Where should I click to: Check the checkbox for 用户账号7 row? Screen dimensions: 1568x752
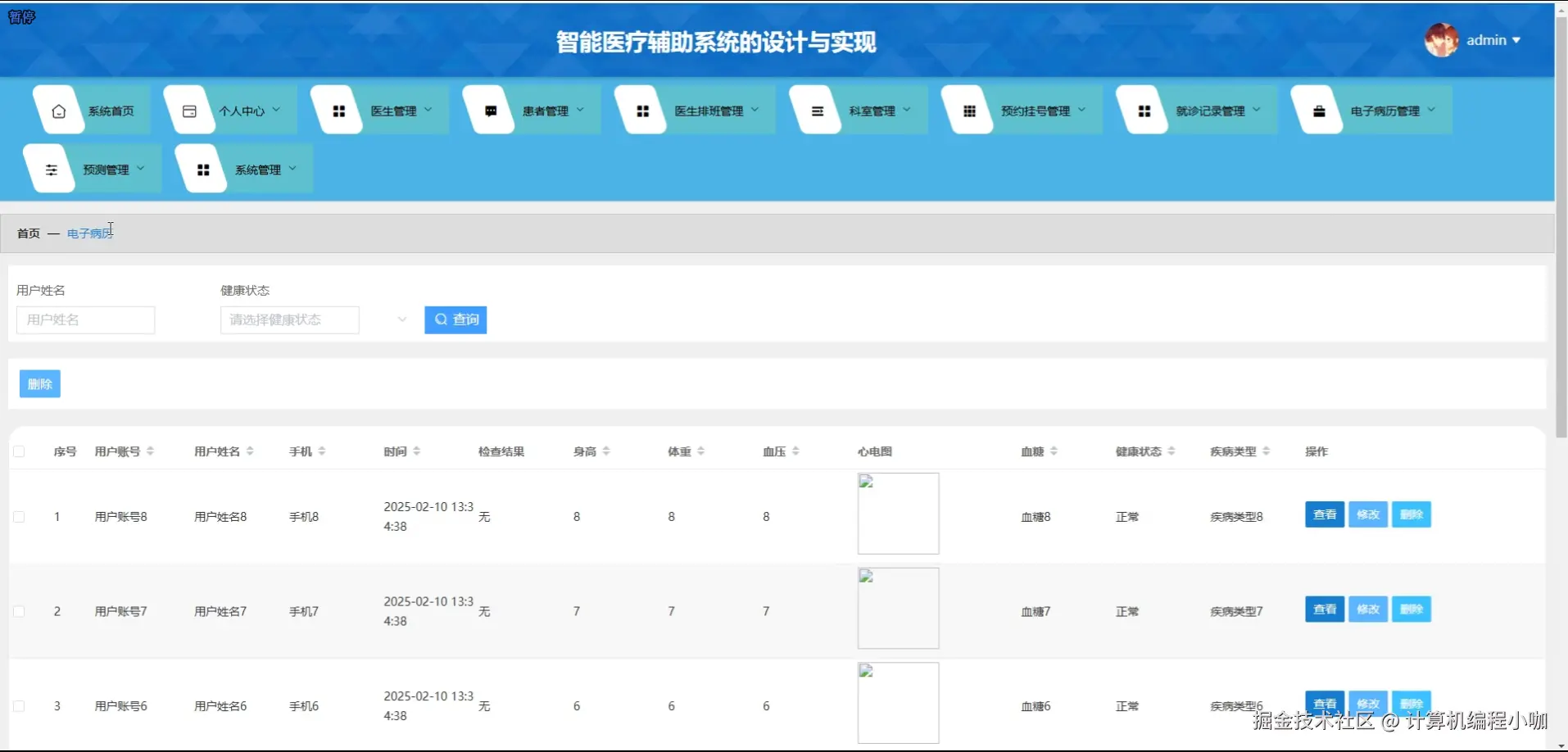pyautogui.click(x=19, y=610)
